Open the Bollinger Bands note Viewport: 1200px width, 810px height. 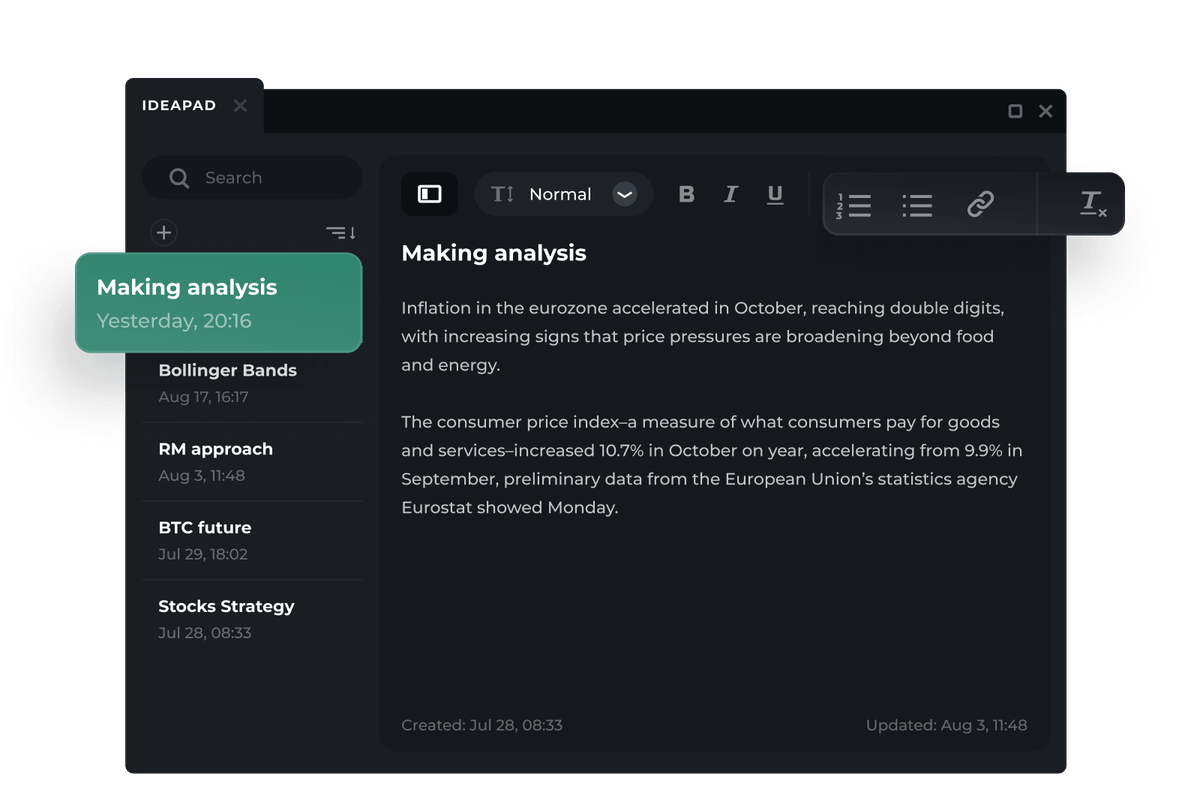pos(252,383)
